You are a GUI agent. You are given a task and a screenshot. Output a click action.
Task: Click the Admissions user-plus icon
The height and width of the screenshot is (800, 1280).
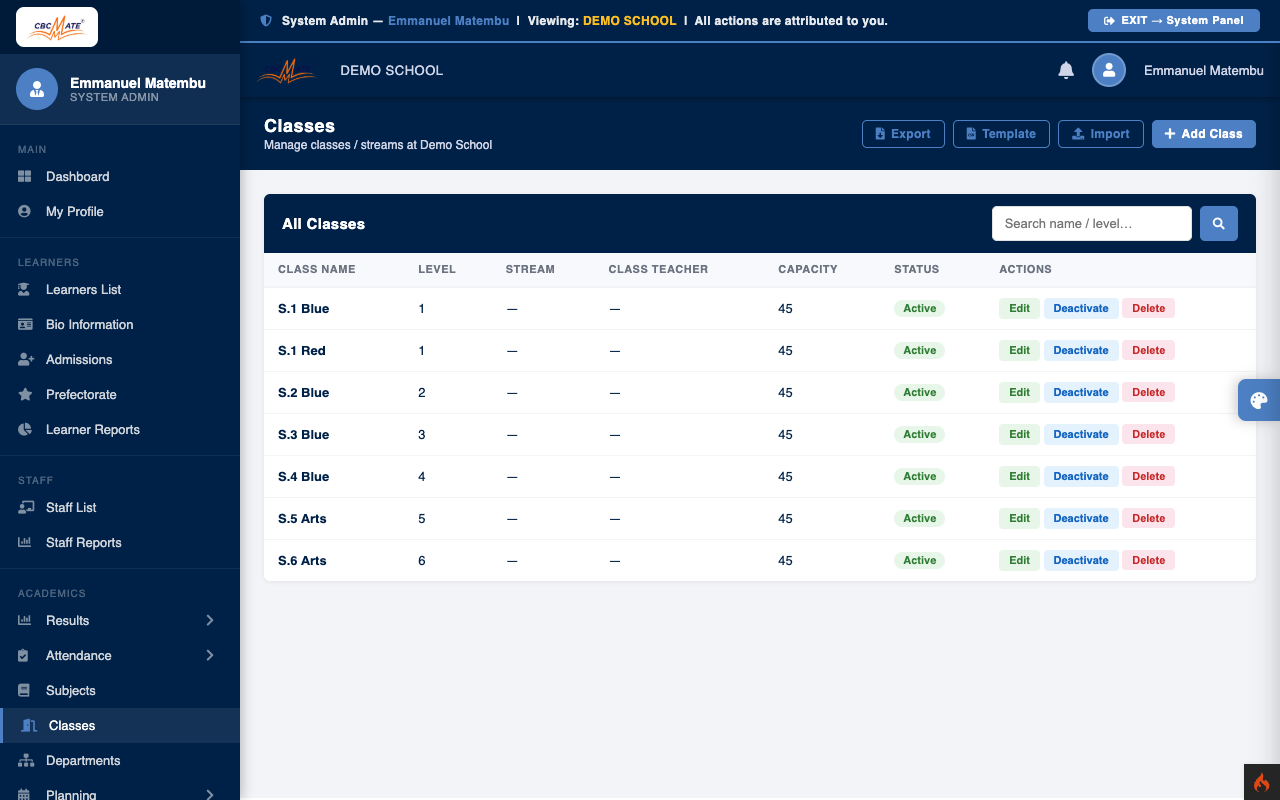[x=26, y=360]
